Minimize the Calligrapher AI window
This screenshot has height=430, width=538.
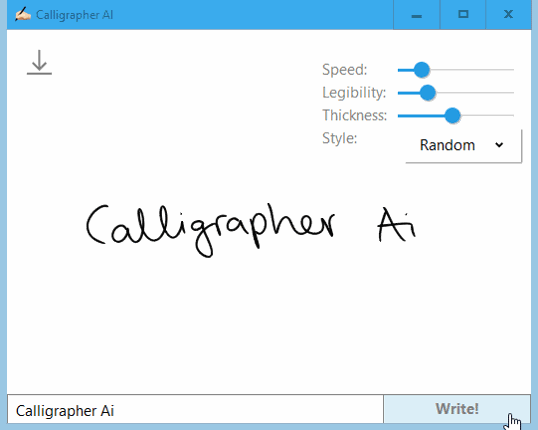pos(417,15)
